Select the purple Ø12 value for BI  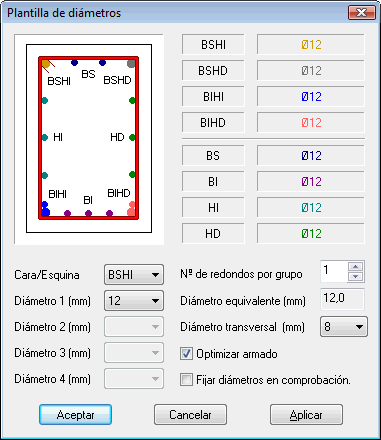coord(311,181)
